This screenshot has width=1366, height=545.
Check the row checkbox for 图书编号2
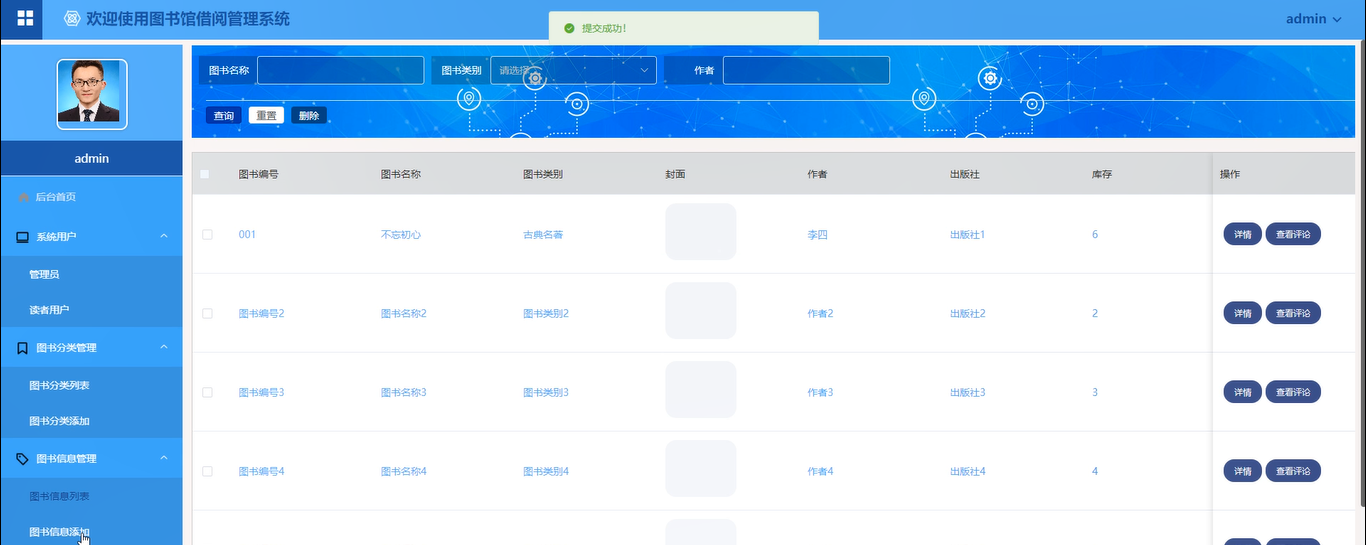207,314
